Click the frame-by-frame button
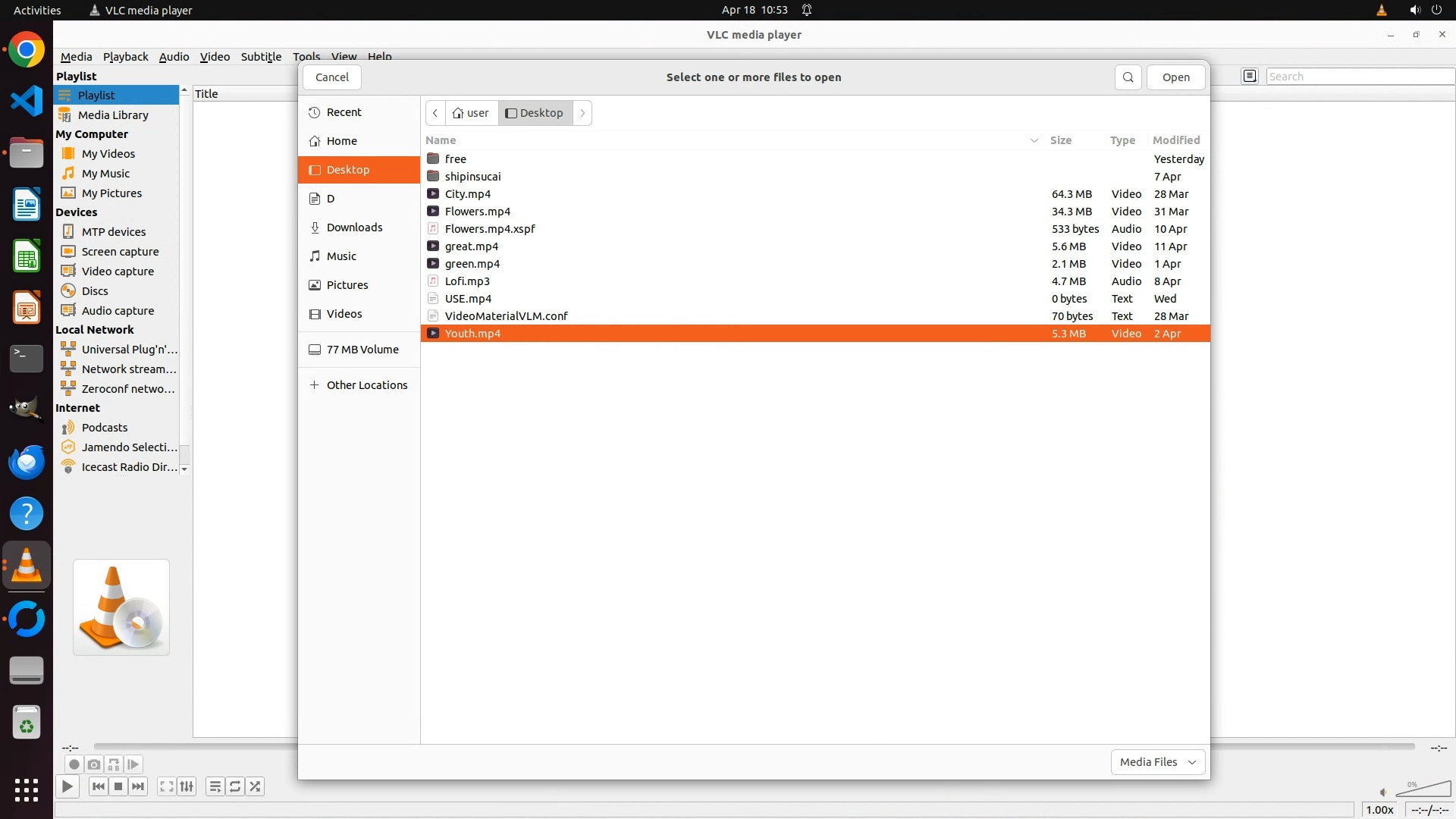This screenshot has width=1456, height=819. (133, 764)
